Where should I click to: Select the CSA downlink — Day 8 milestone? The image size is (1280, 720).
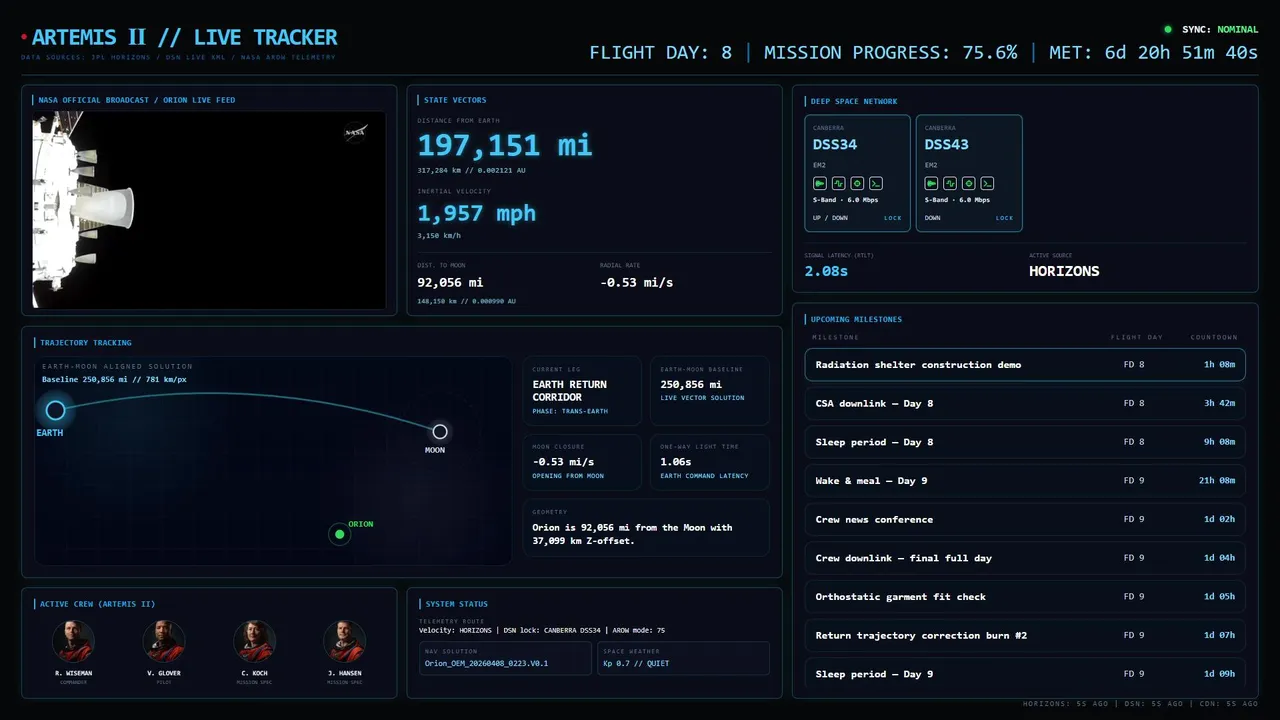click(1025, 403)
